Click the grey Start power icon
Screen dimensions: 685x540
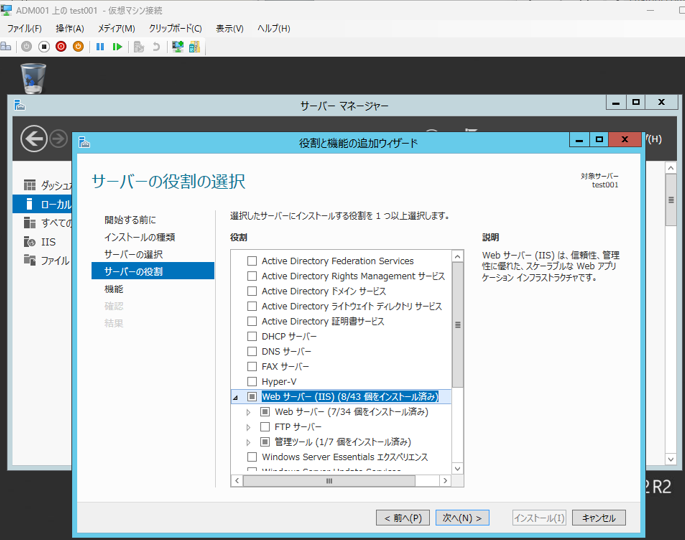27,46
